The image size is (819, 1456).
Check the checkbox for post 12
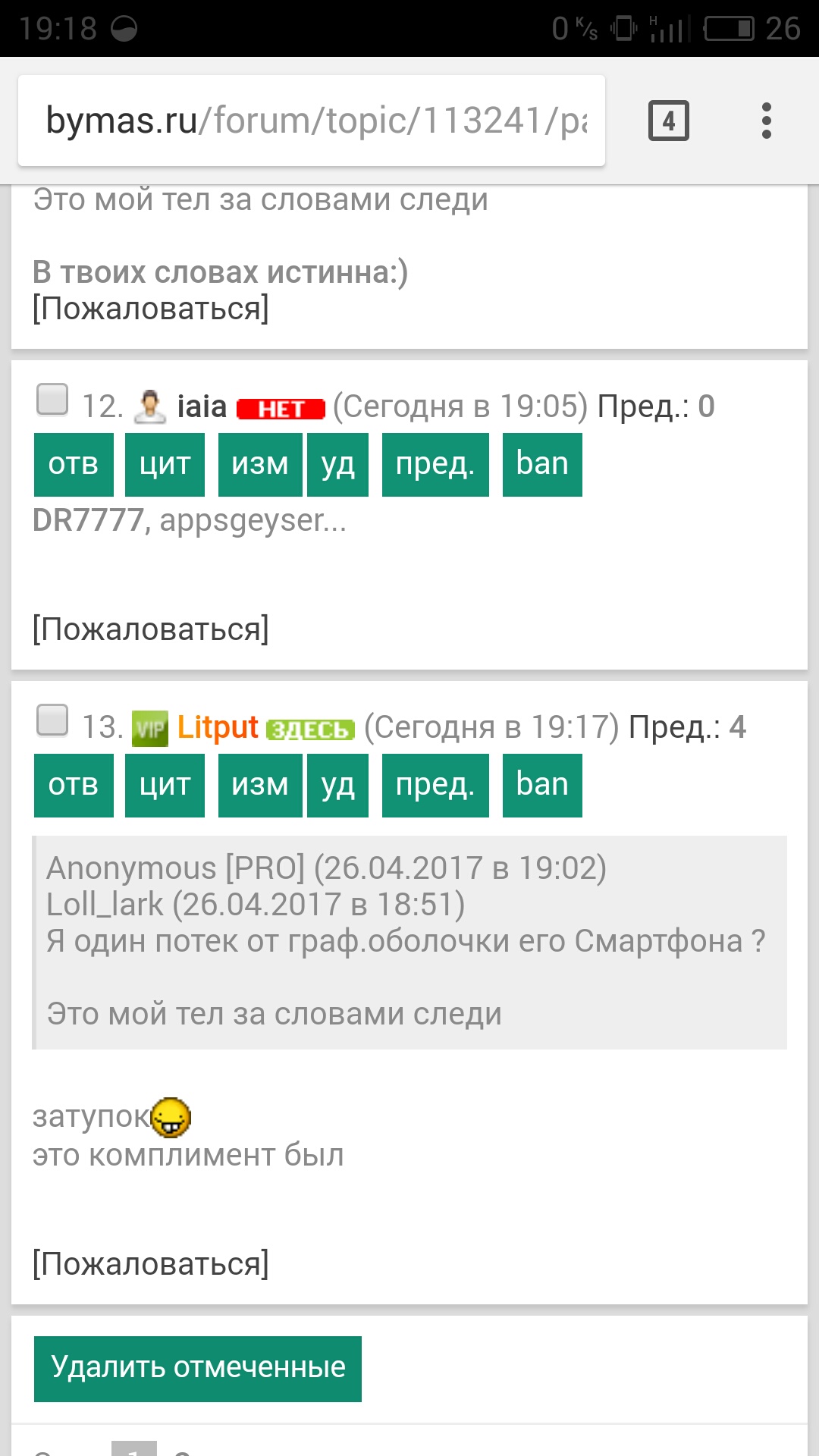[52, 400]
